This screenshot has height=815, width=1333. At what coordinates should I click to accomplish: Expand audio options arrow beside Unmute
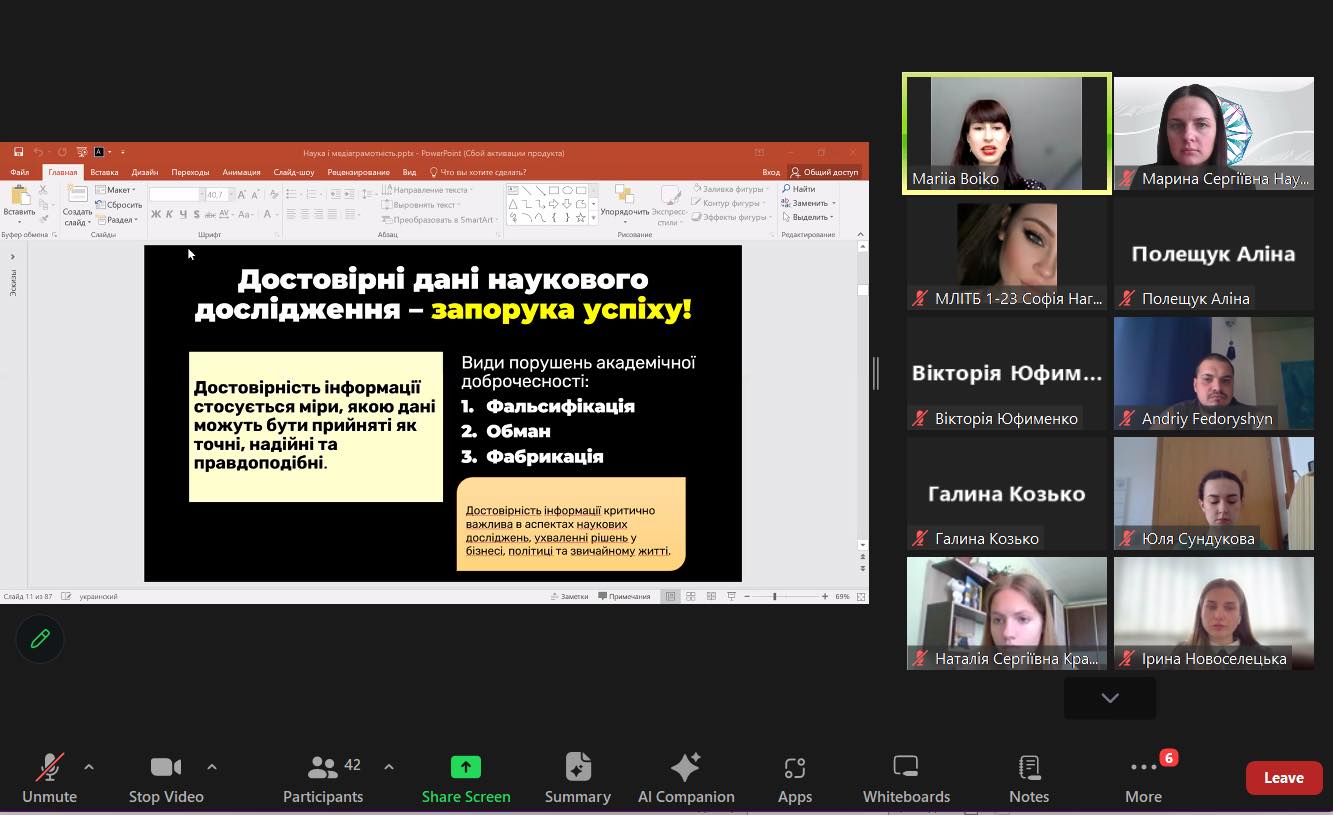89,767
